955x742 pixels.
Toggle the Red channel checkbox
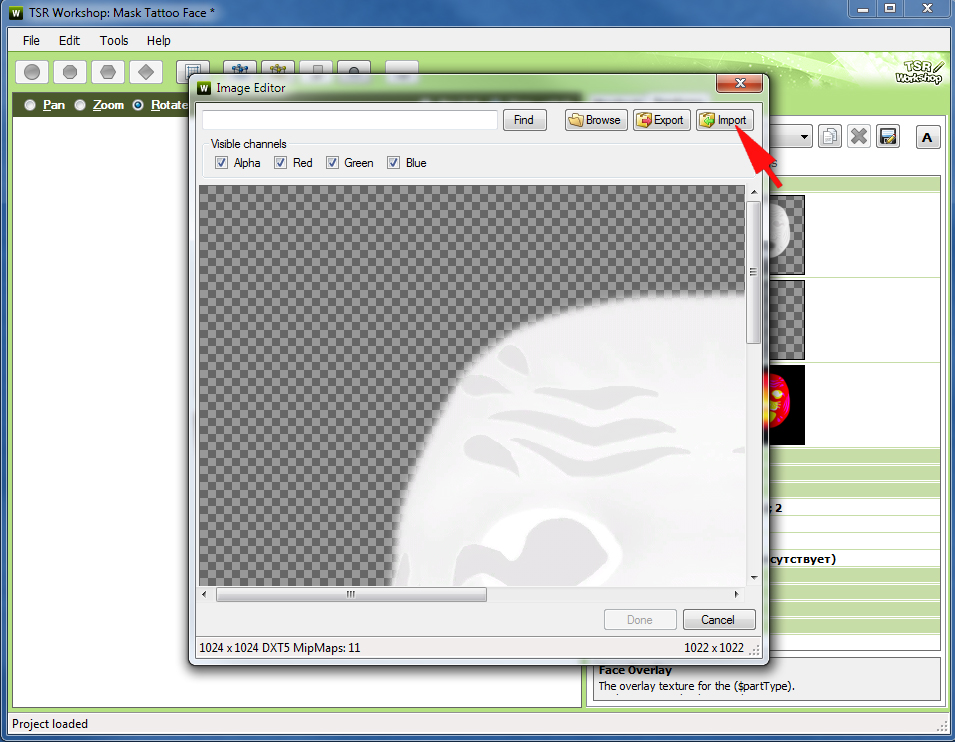(x=280, y=163)
